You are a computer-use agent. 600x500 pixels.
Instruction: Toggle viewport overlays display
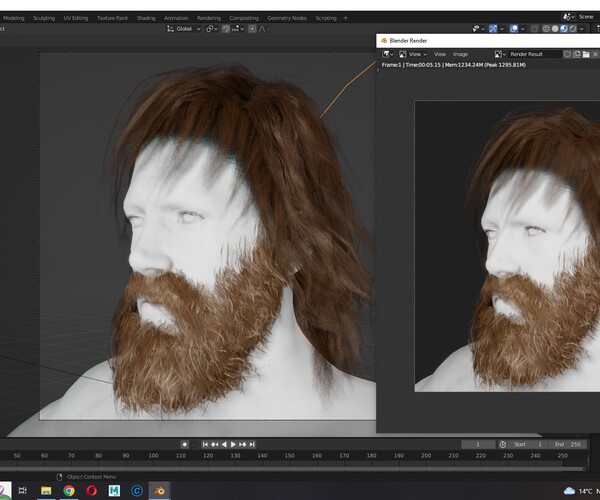[x=514, y=29]
